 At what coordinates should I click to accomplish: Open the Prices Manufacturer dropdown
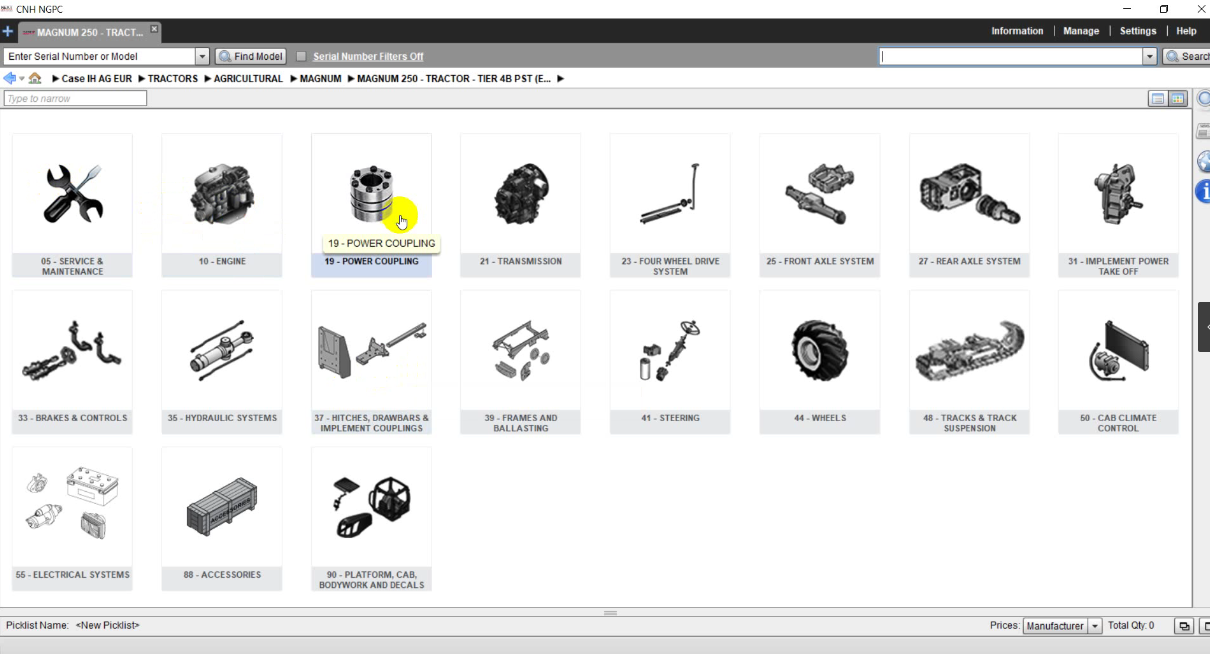point(1062,626)
